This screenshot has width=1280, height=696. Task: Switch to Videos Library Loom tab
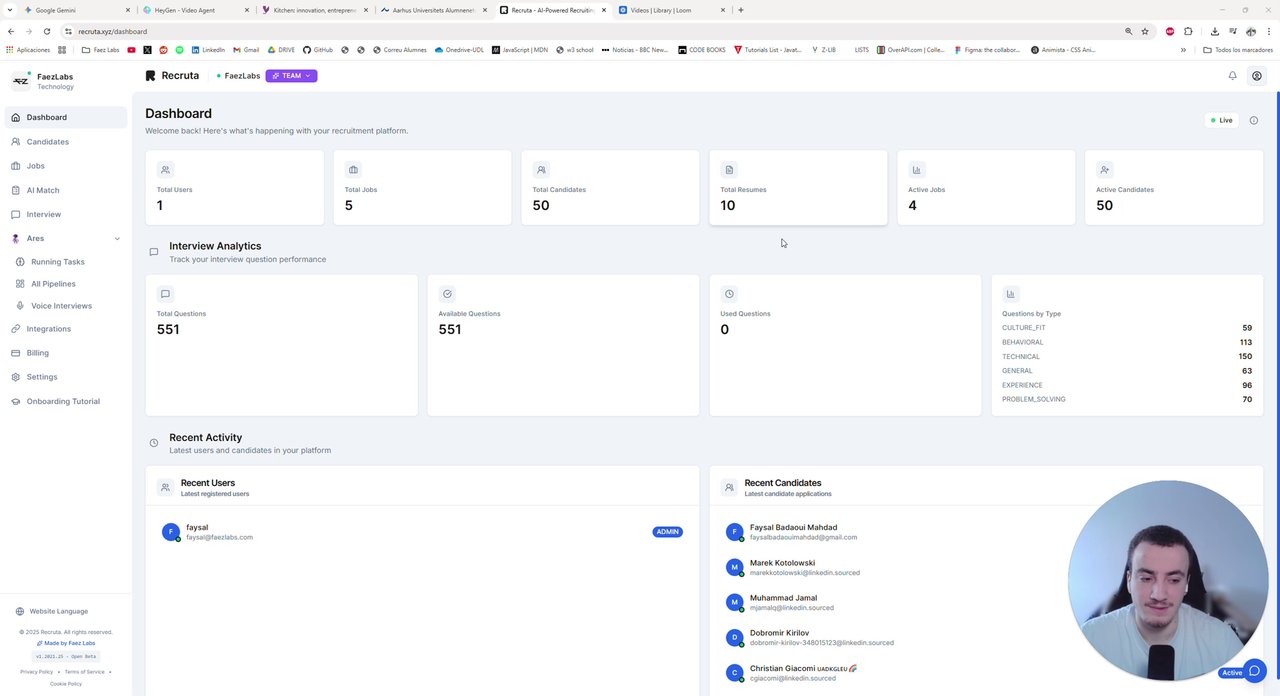670,10
